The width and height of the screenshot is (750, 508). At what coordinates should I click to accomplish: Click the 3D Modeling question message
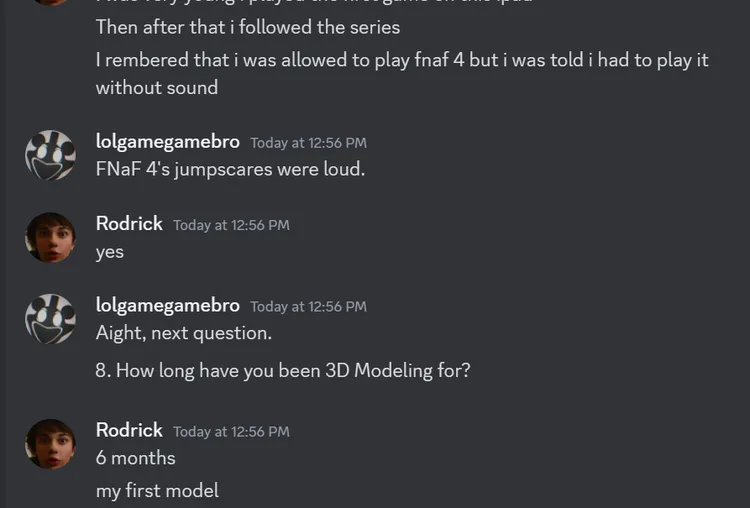[x=283, y=370]
